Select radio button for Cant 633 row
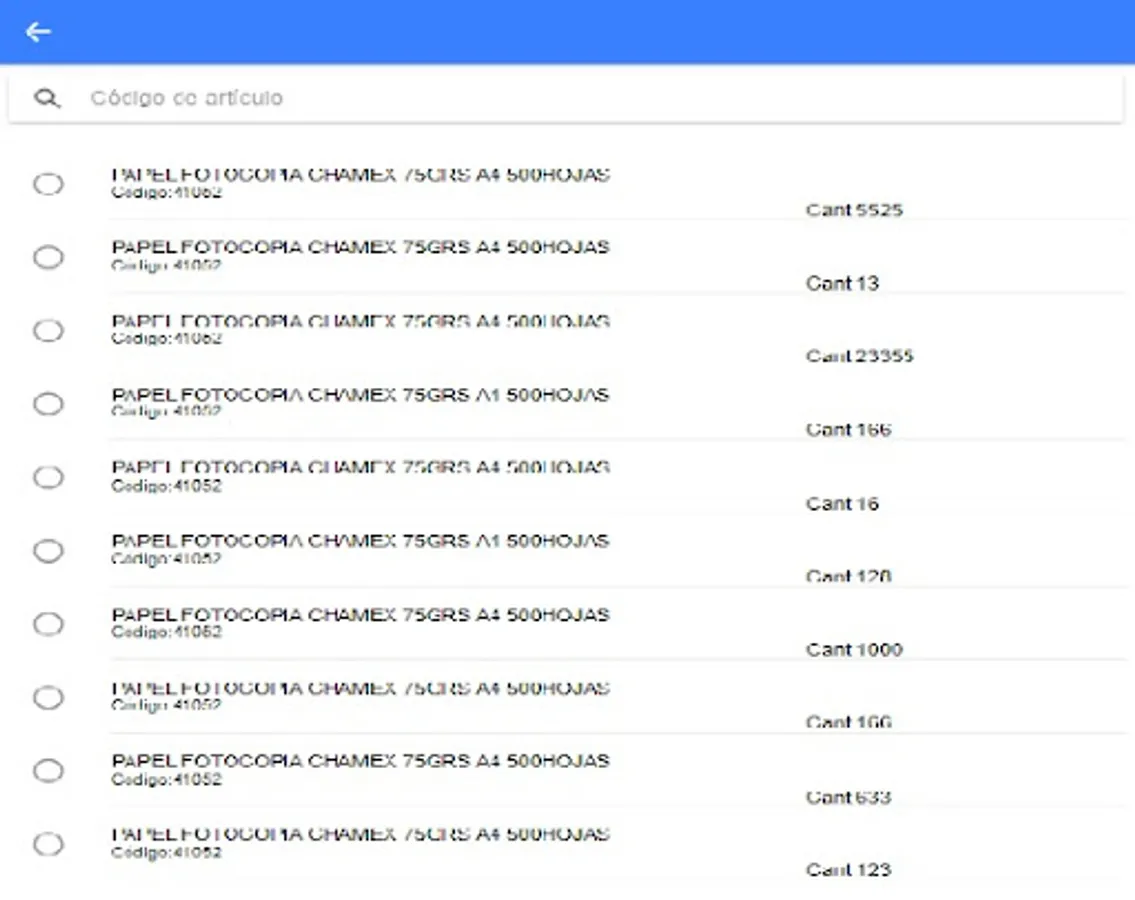 (48, 770)
